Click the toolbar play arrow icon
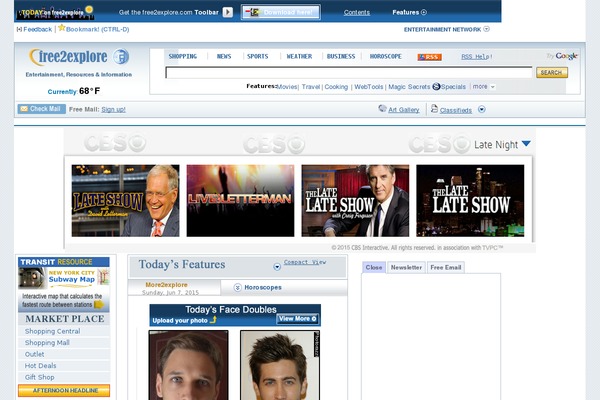 [x=228, y=12]
